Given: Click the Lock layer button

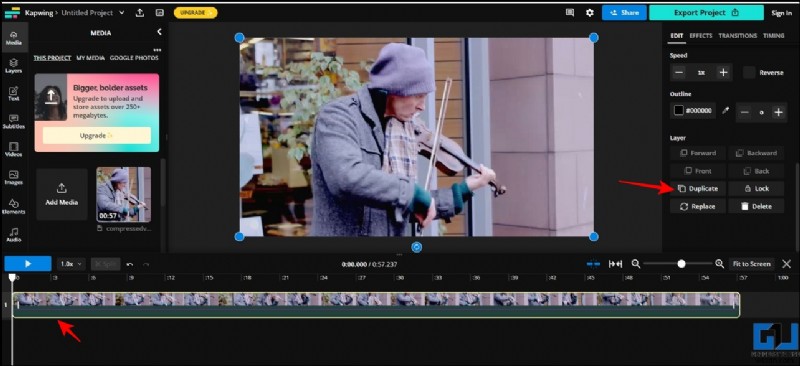Looking at the screenshot, I should pos(756,189).
